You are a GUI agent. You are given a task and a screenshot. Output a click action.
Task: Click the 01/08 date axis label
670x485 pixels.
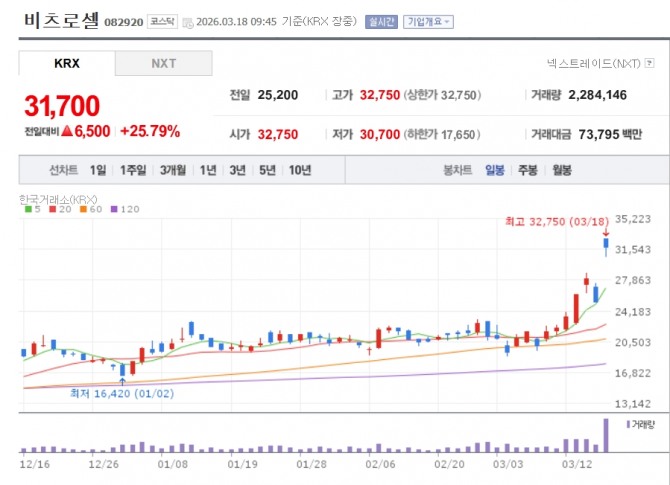pos(173,464)
